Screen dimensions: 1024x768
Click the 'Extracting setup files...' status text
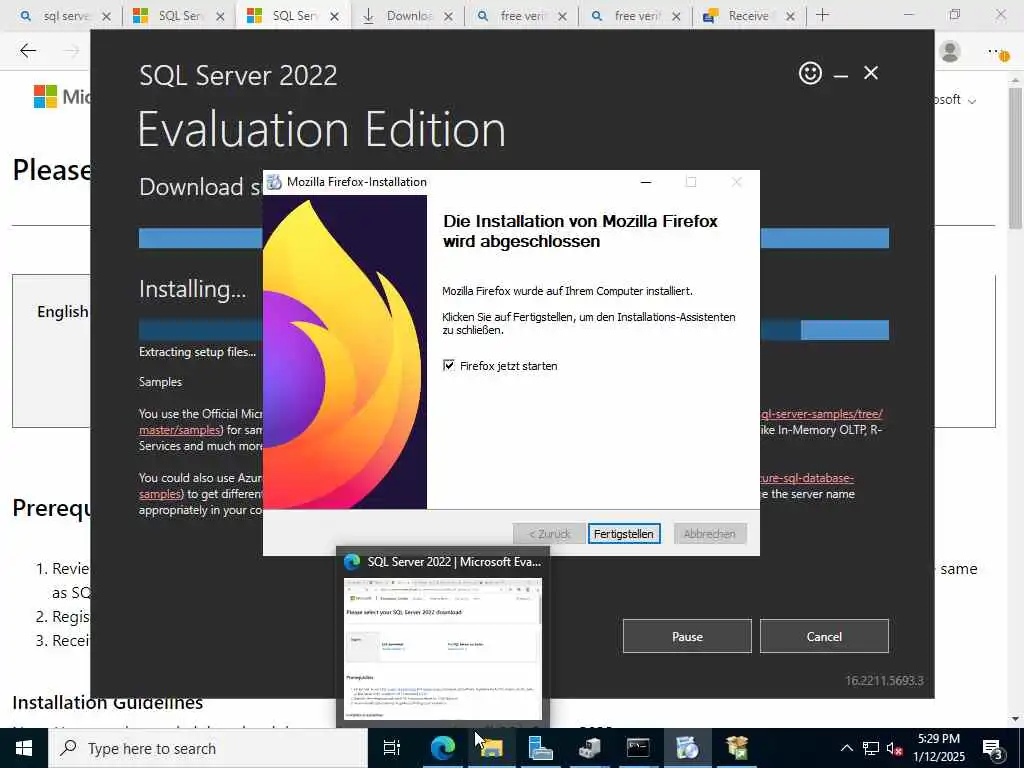point(197,352)
